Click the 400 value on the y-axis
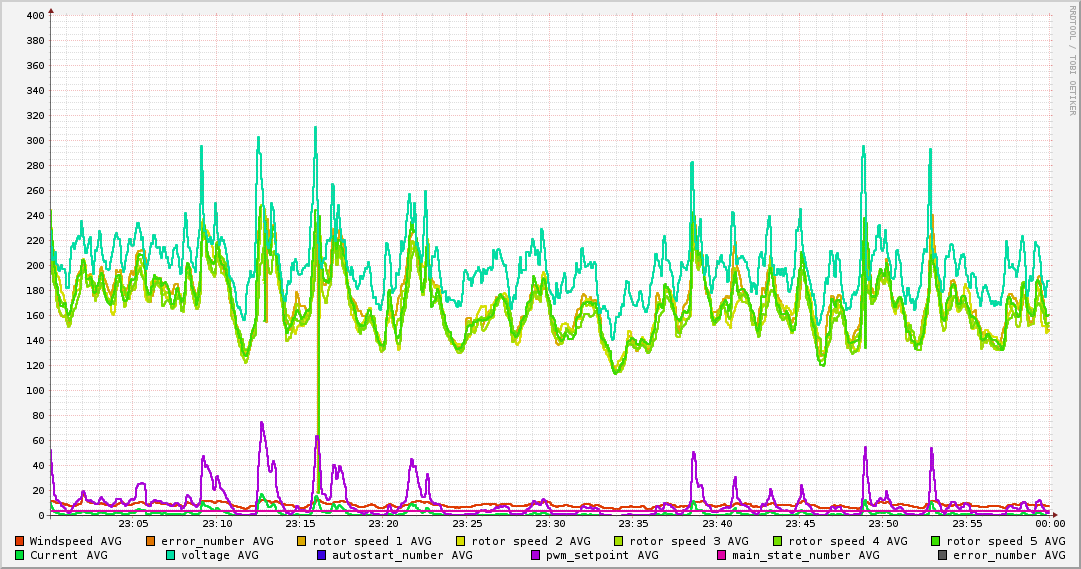Viewport: 1081px width, 569px height. pyautogui.click(x=34, y=15)
